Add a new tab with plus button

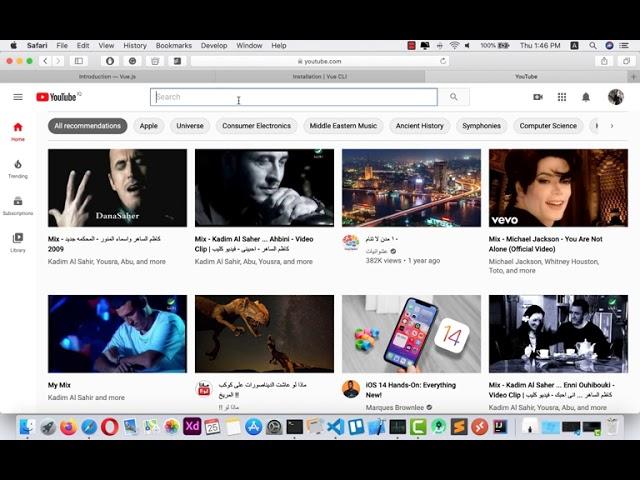[633, 76]
